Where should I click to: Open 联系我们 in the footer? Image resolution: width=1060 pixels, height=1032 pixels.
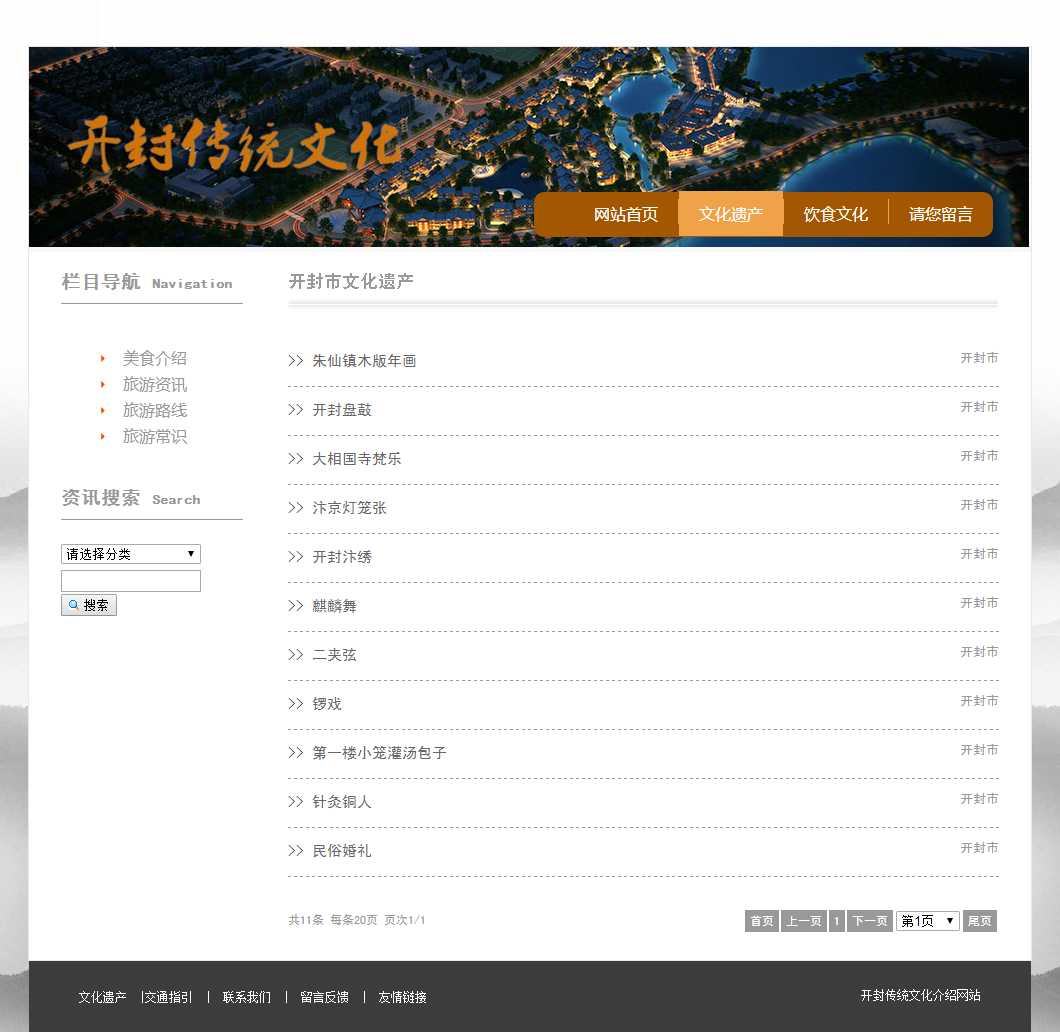coord(246,997)
